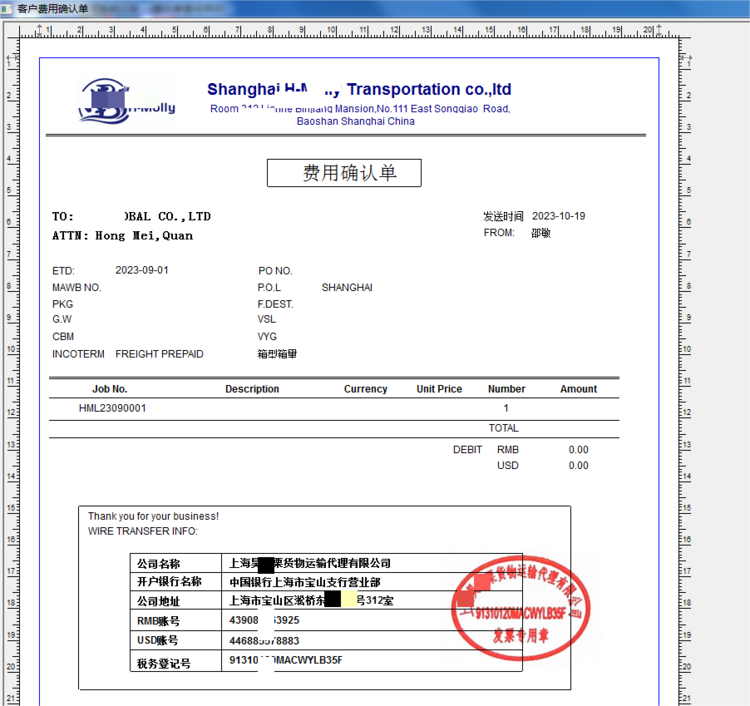Click the 'TOTAL' row label
The image size is (750, 706).
(504, 428)
